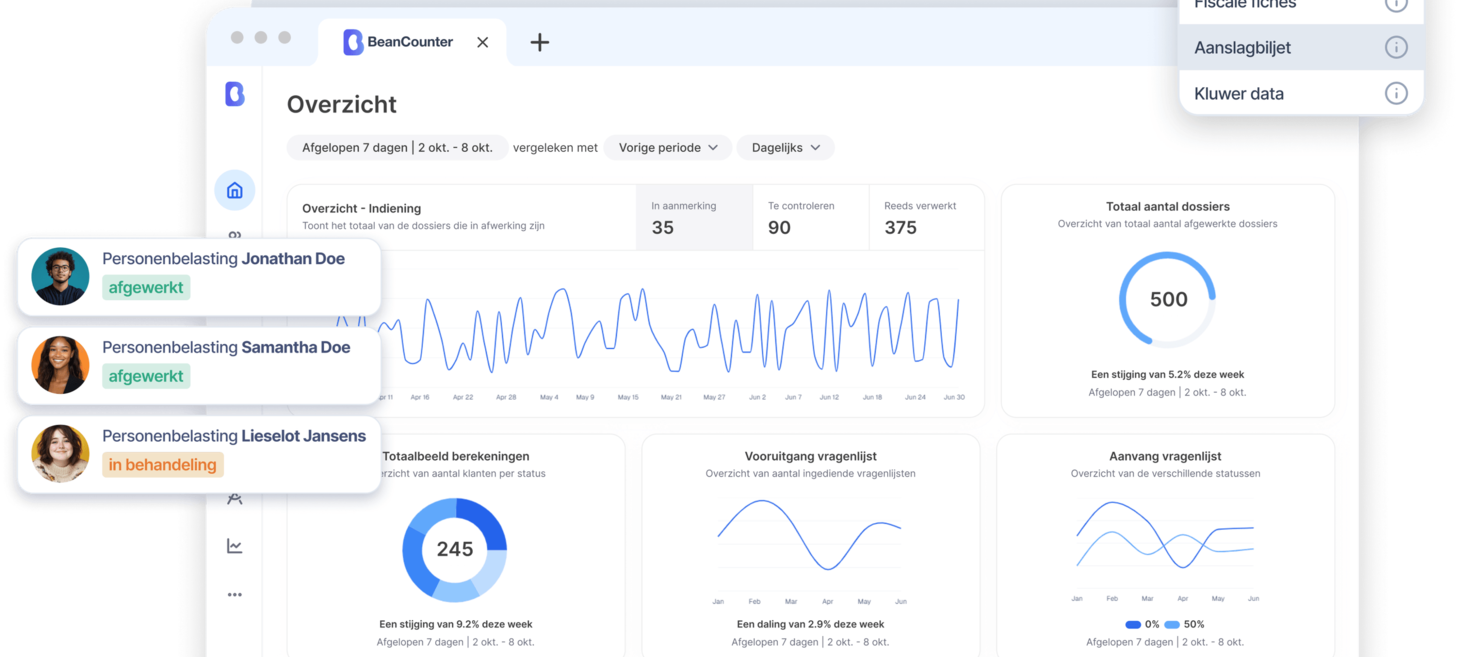Select the In aanmerking tab showing 35

(x=693, y=217)
